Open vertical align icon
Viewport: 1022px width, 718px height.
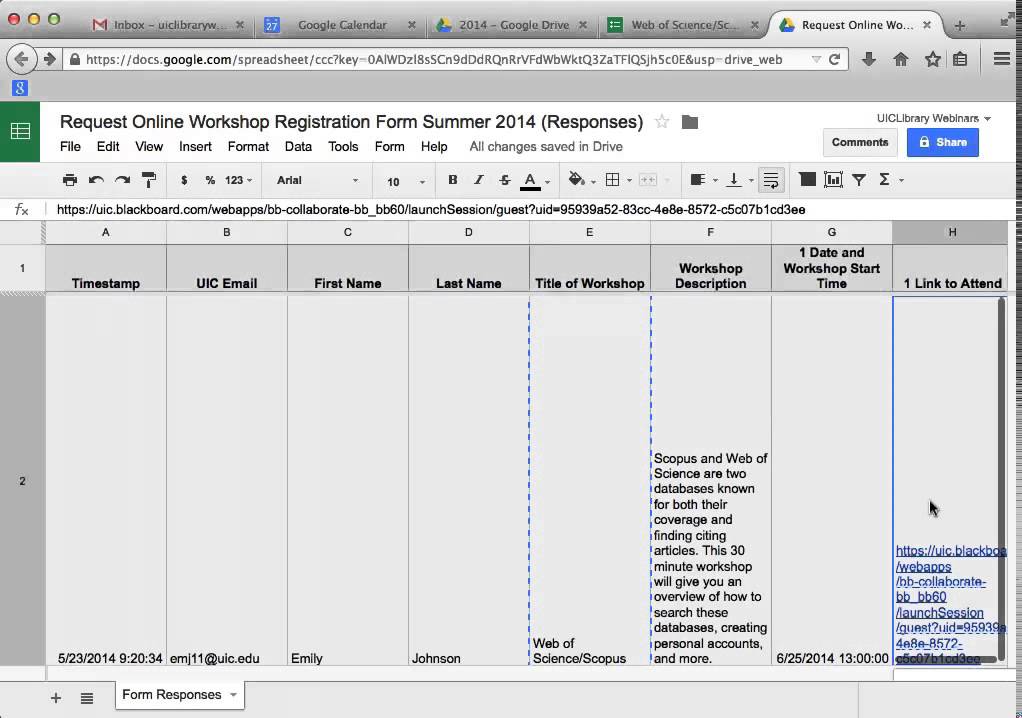(734, 180)
